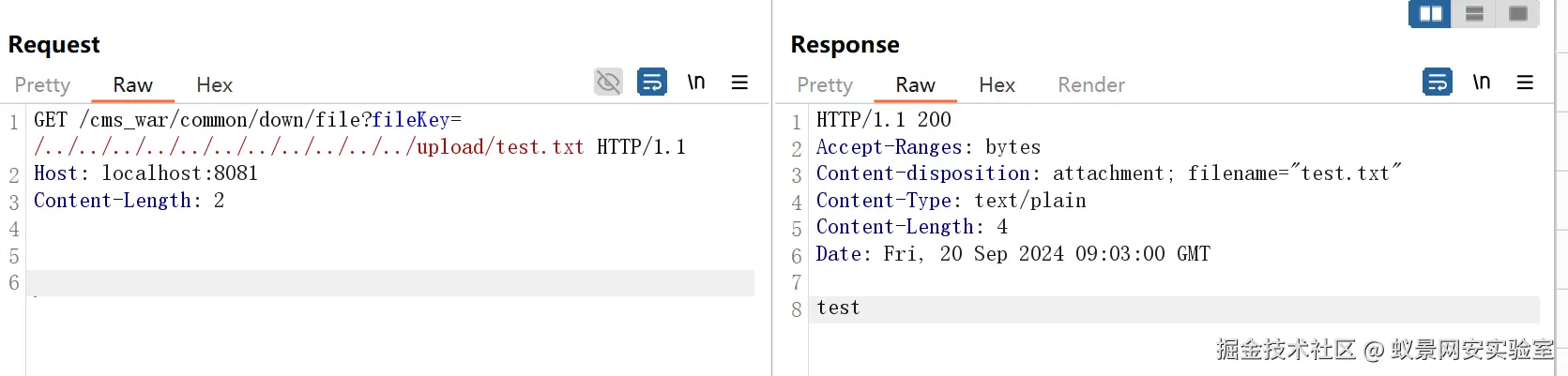Open the Hex tab in Request

[x=214, y=85]
